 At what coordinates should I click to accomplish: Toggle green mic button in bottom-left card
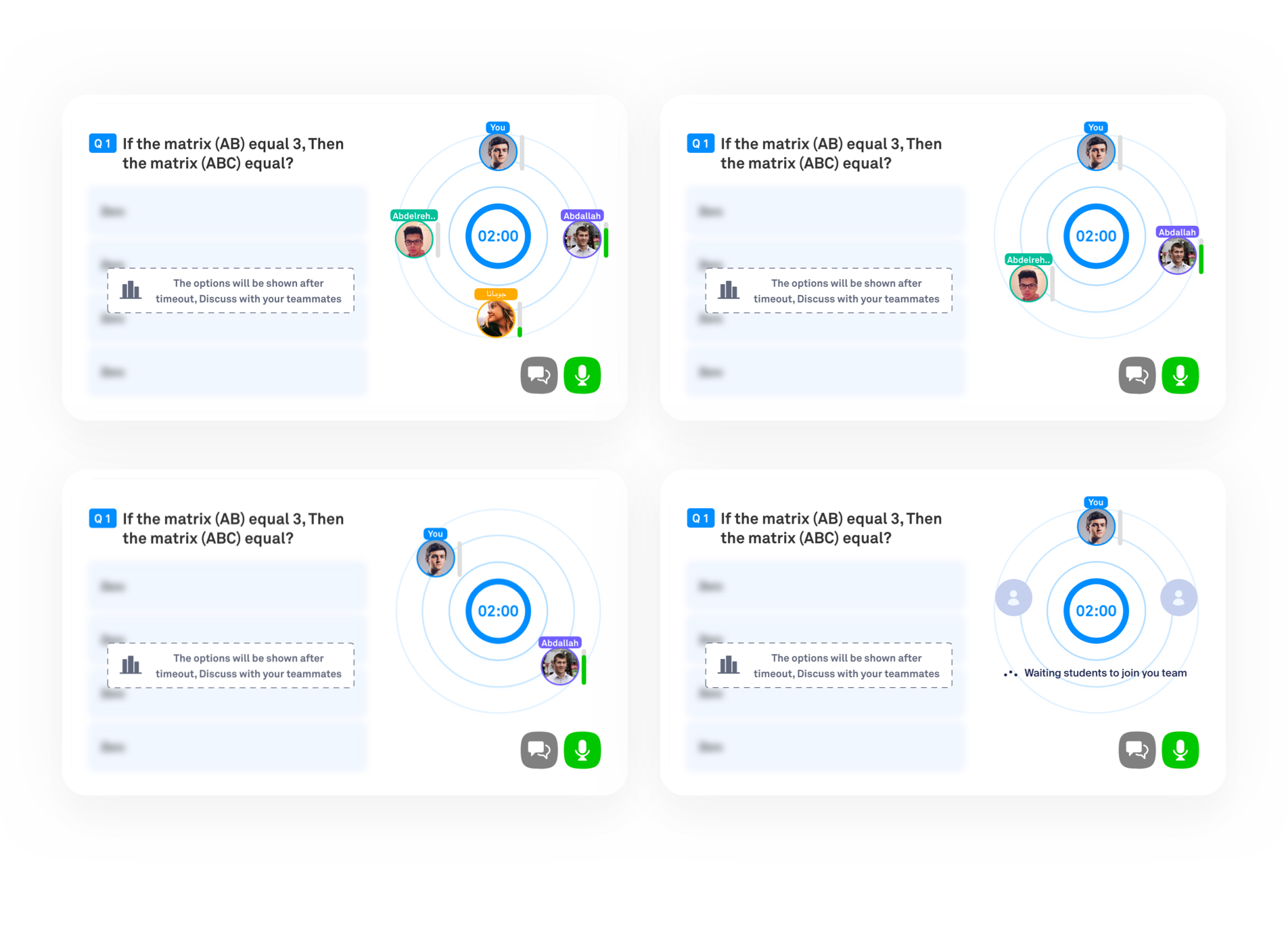click(582, 750)
